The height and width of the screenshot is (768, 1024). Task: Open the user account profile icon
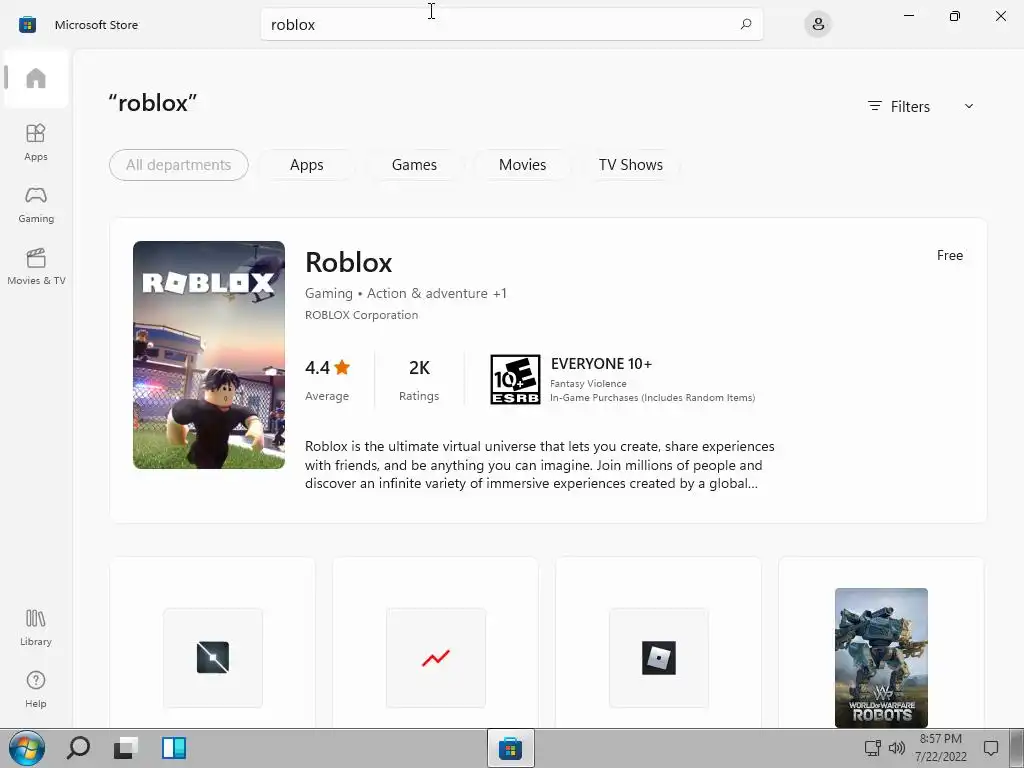[x=818, y=25]
